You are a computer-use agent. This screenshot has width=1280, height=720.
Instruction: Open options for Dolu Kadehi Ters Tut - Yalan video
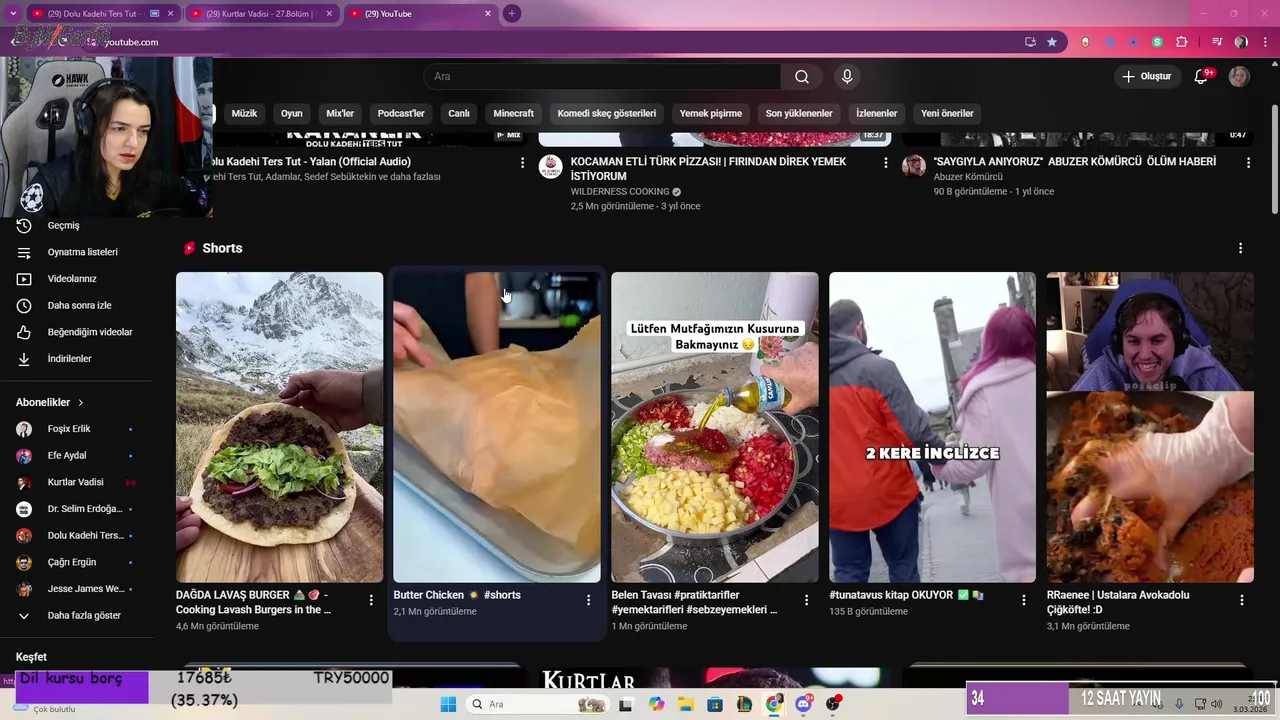522,162
